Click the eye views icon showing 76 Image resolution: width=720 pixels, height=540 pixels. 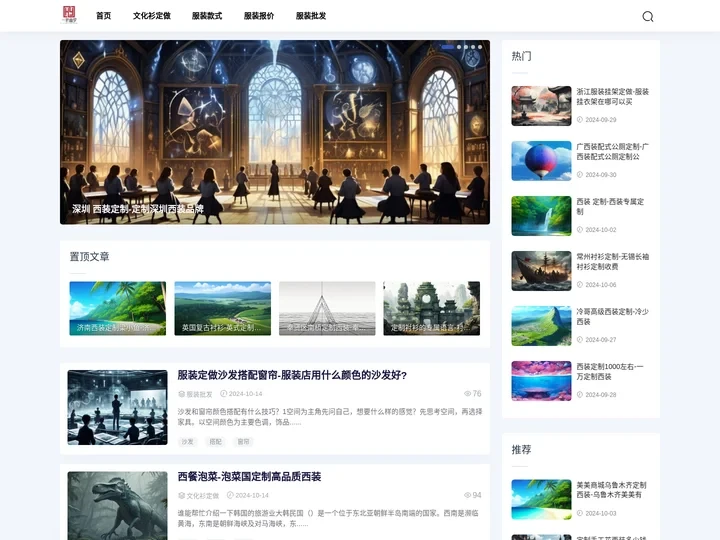coord(467,394)
